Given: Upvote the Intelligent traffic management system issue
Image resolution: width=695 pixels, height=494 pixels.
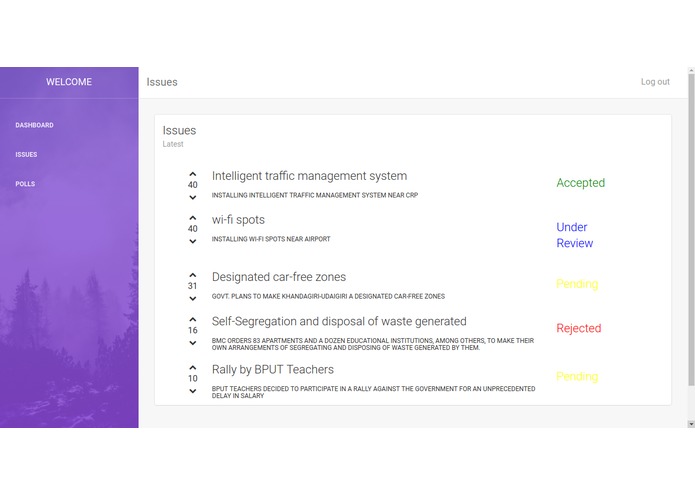Looking at the screenshot, I should point(192,174).
